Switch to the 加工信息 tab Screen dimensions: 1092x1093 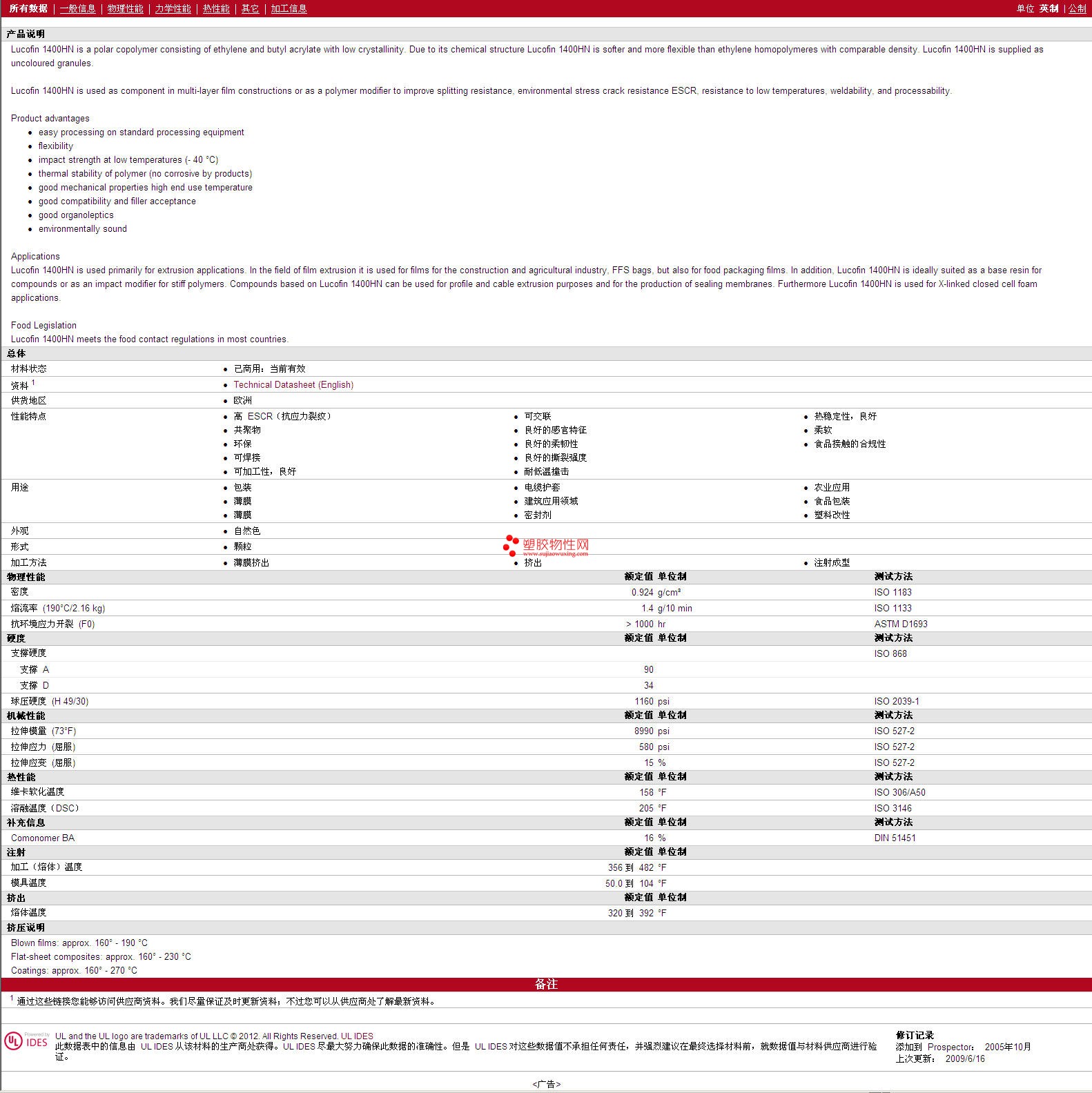289,8
